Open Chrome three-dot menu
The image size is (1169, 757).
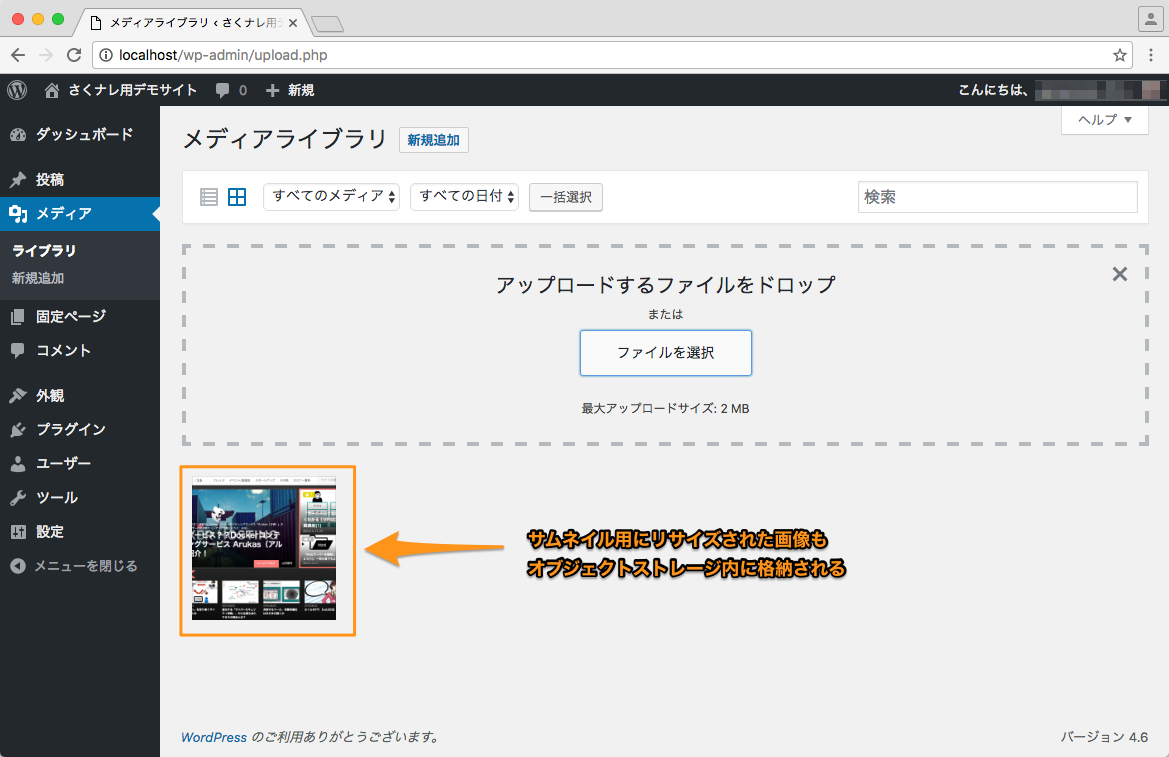[x=1150, y=55]
